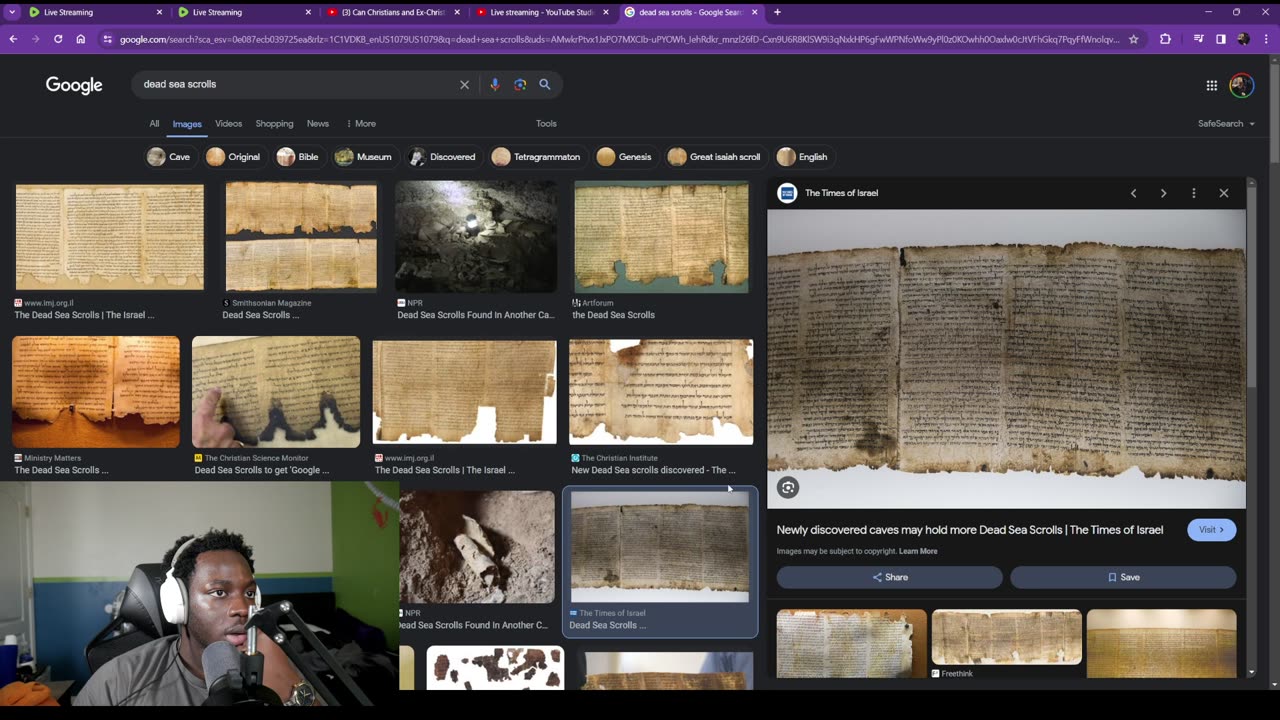This screenshot has width=1280, height=720.
Task: Open the Learn More copyright link
Action: (918, 551)
